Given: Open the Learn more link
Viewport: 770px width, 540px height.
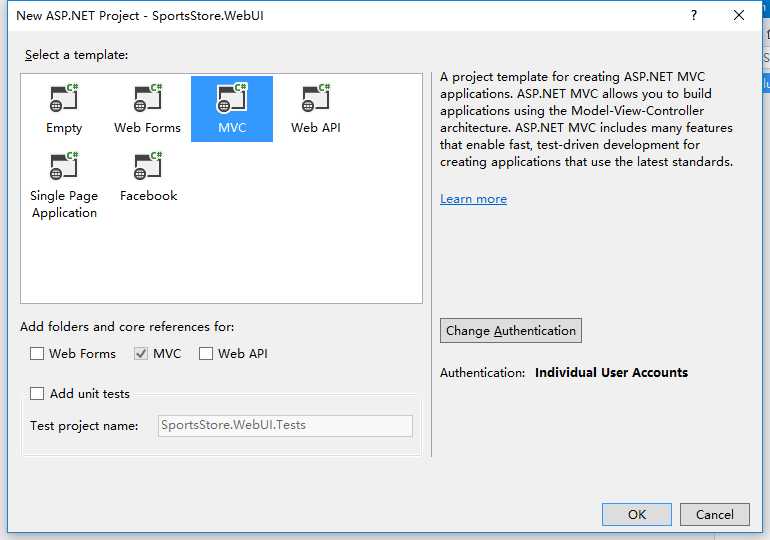Looking at the screenshot, I should coord(473,199).
